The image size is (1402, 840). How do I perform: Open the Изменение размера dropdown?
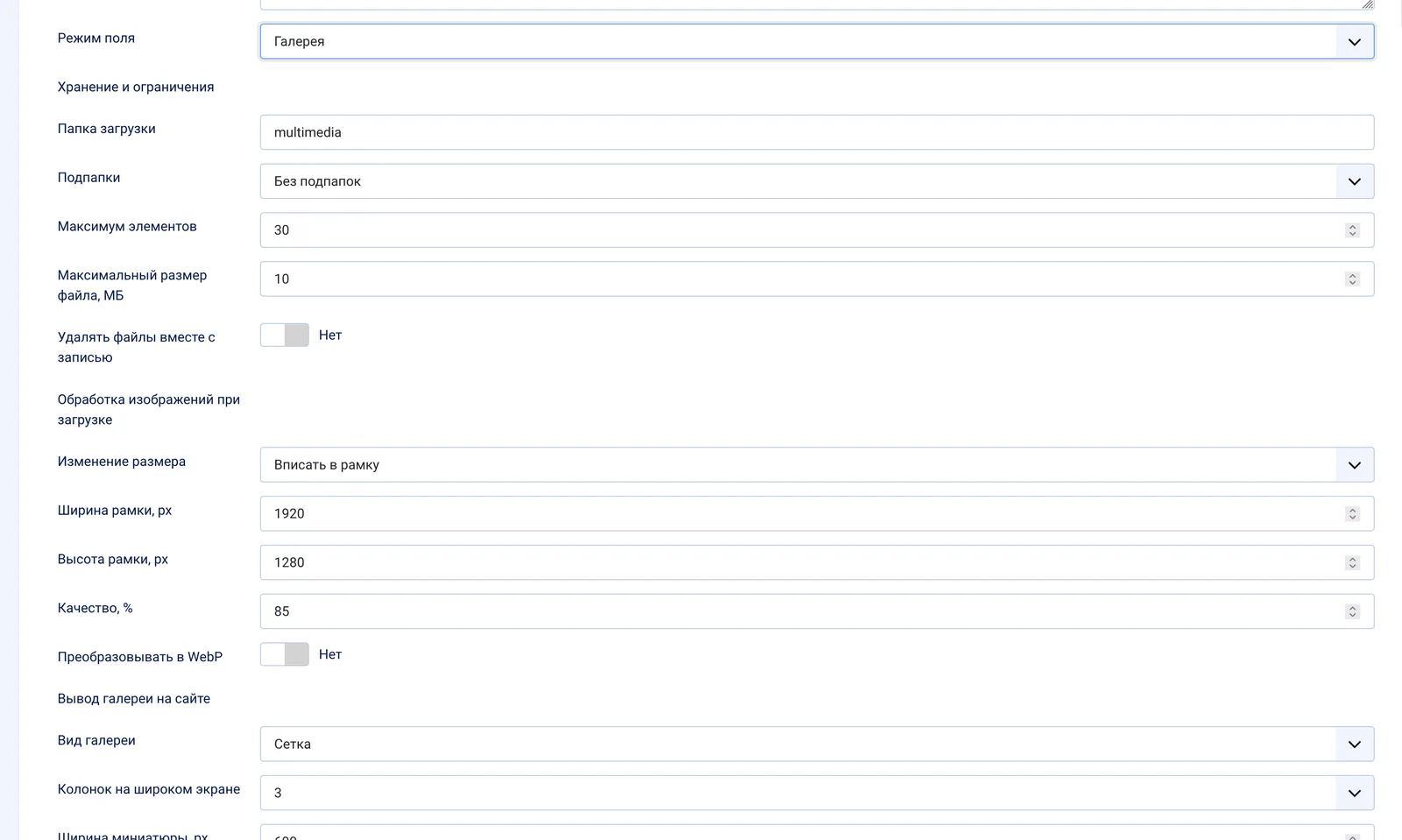tap(817, 465)
